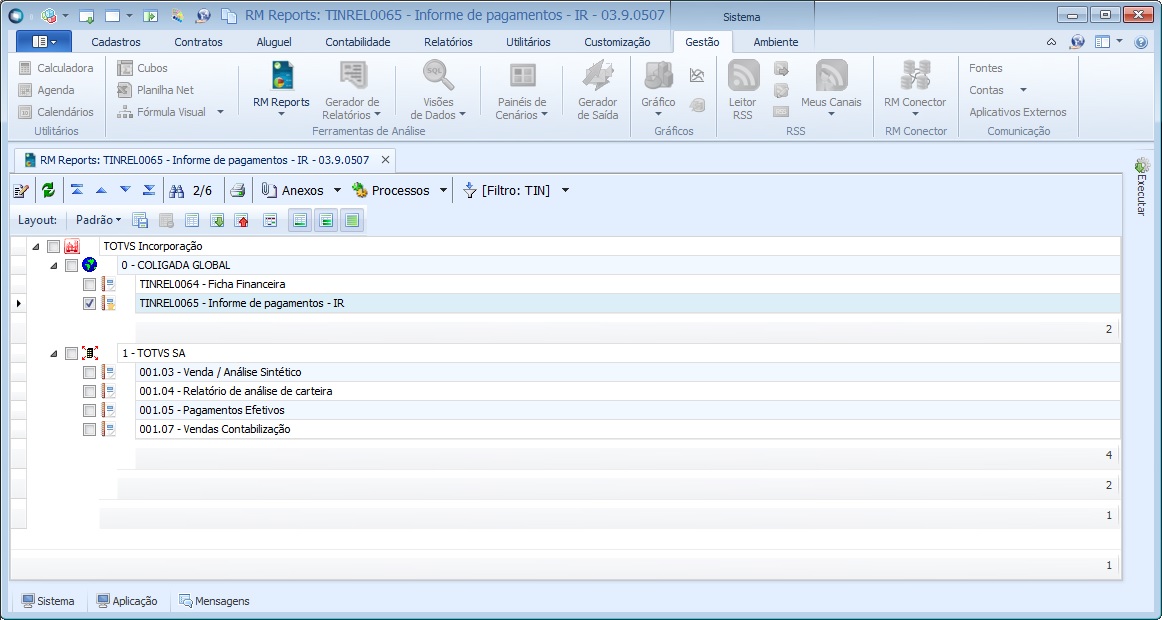Open the Padrão layout dropdown
This screenshot has width=1162, height=620.
(99, 220)
